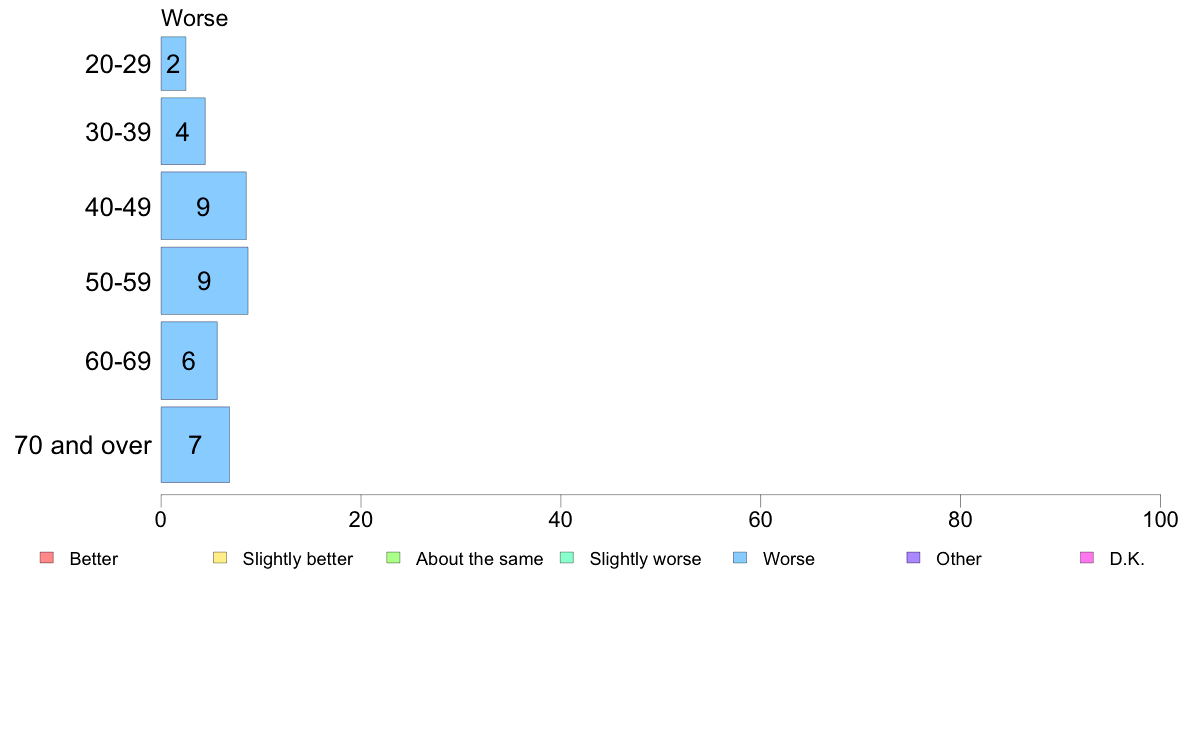Click the 100 tick label on axis
The height and width of the screenshot is (736, 1188).
tap(1160, 519)
